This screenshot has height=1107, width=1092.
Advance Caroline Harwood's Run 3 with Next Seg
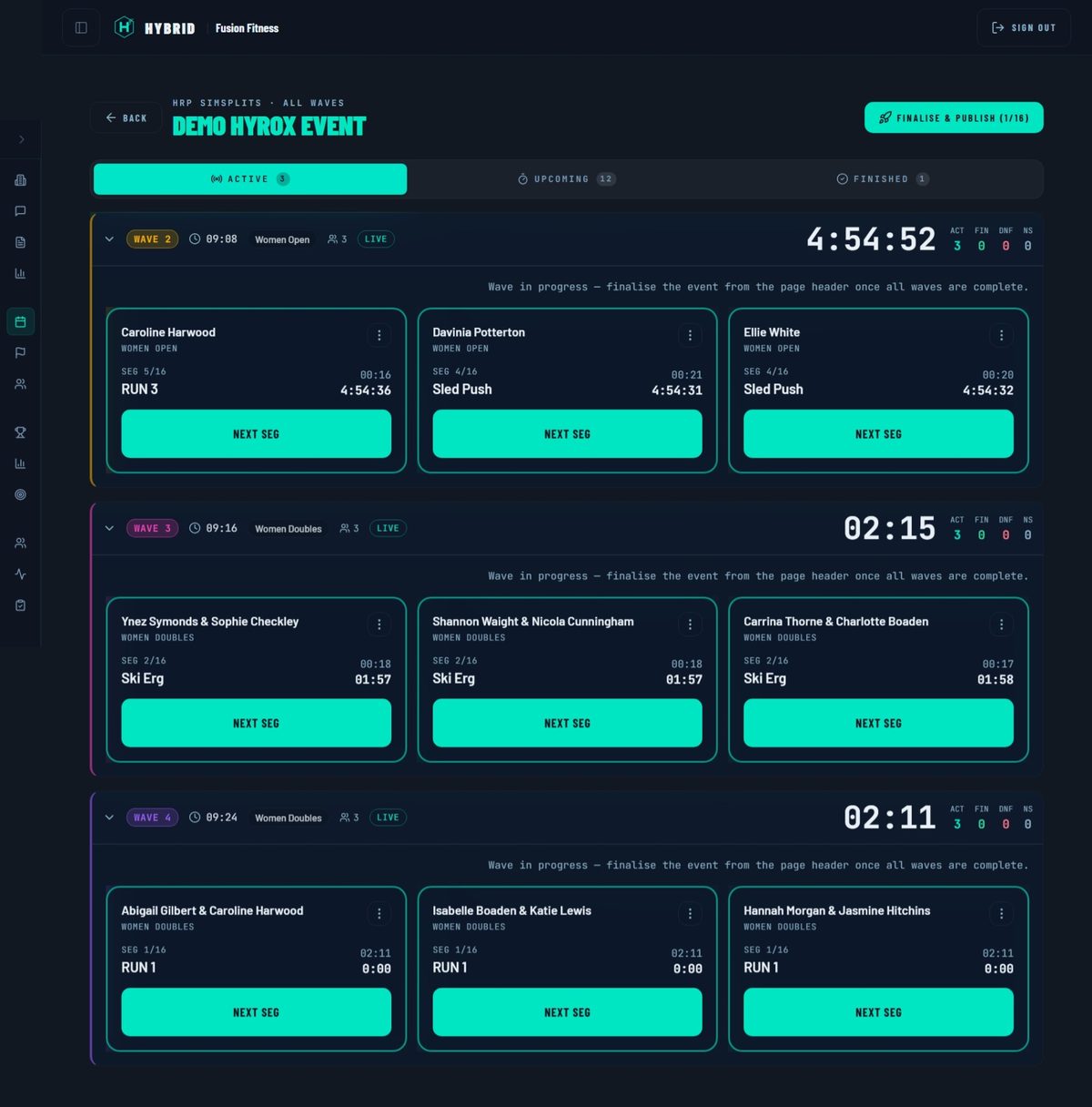[x=257, y=434]
